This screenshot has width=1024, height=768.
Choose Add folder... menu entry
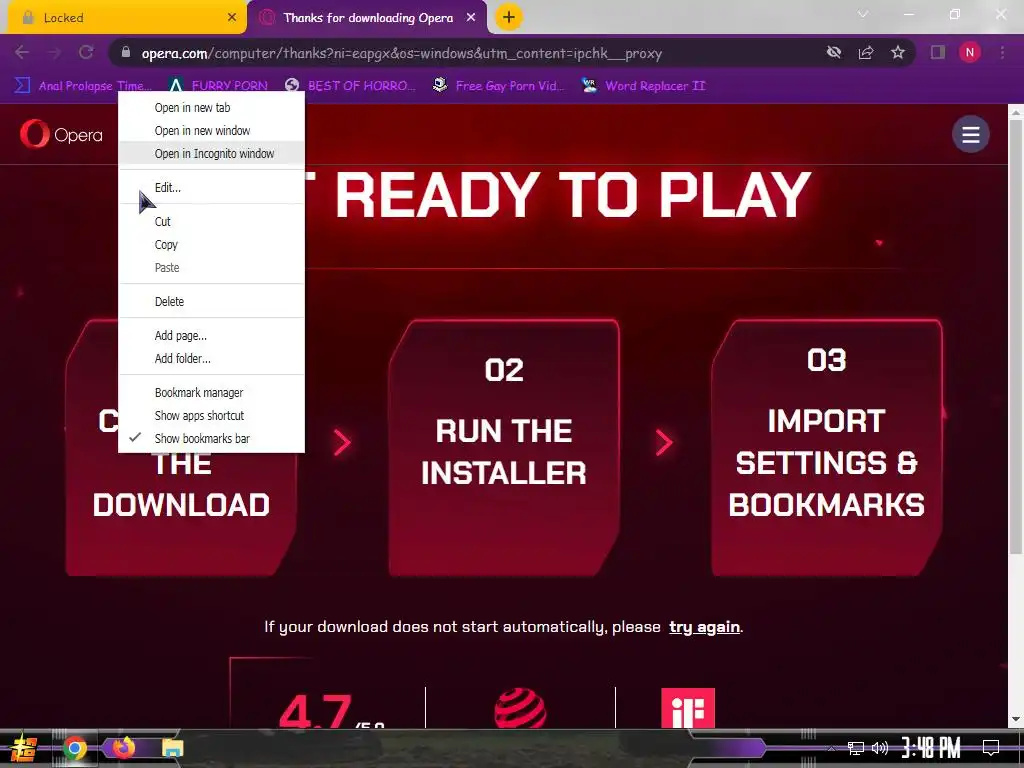pyautogui.click(x=211, y=359)
